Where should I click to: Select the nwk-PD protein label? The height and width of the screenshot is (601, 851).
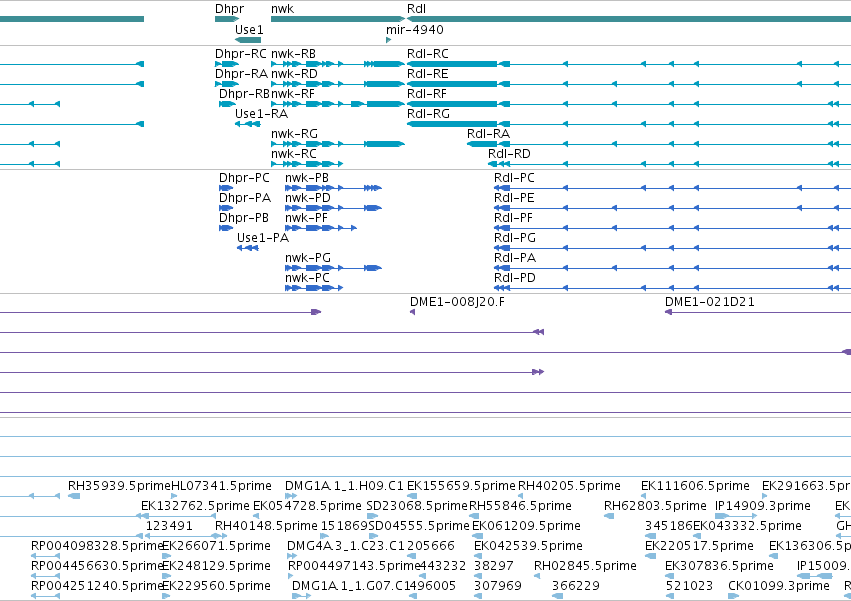(308, 198)
